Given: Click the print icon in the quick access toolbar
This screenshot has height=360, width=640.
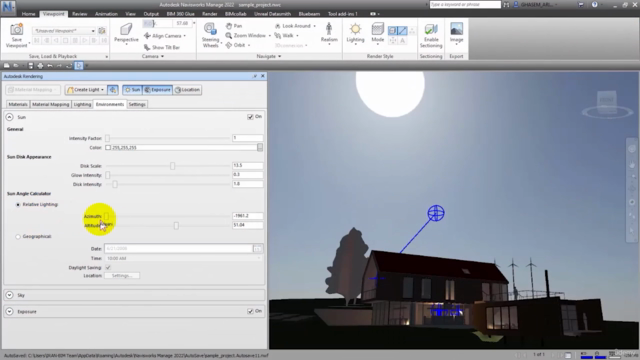Looking at the screenshot, I should (x=40, y=66).
